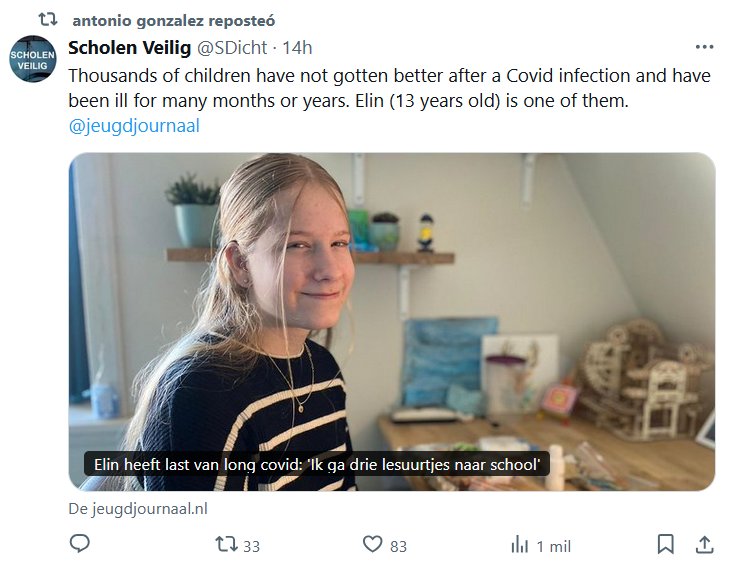Screen dimensions: 730x564
Task: Like the Scholen Veilig post with the heart icon
Action: click(x=373, y=544)
